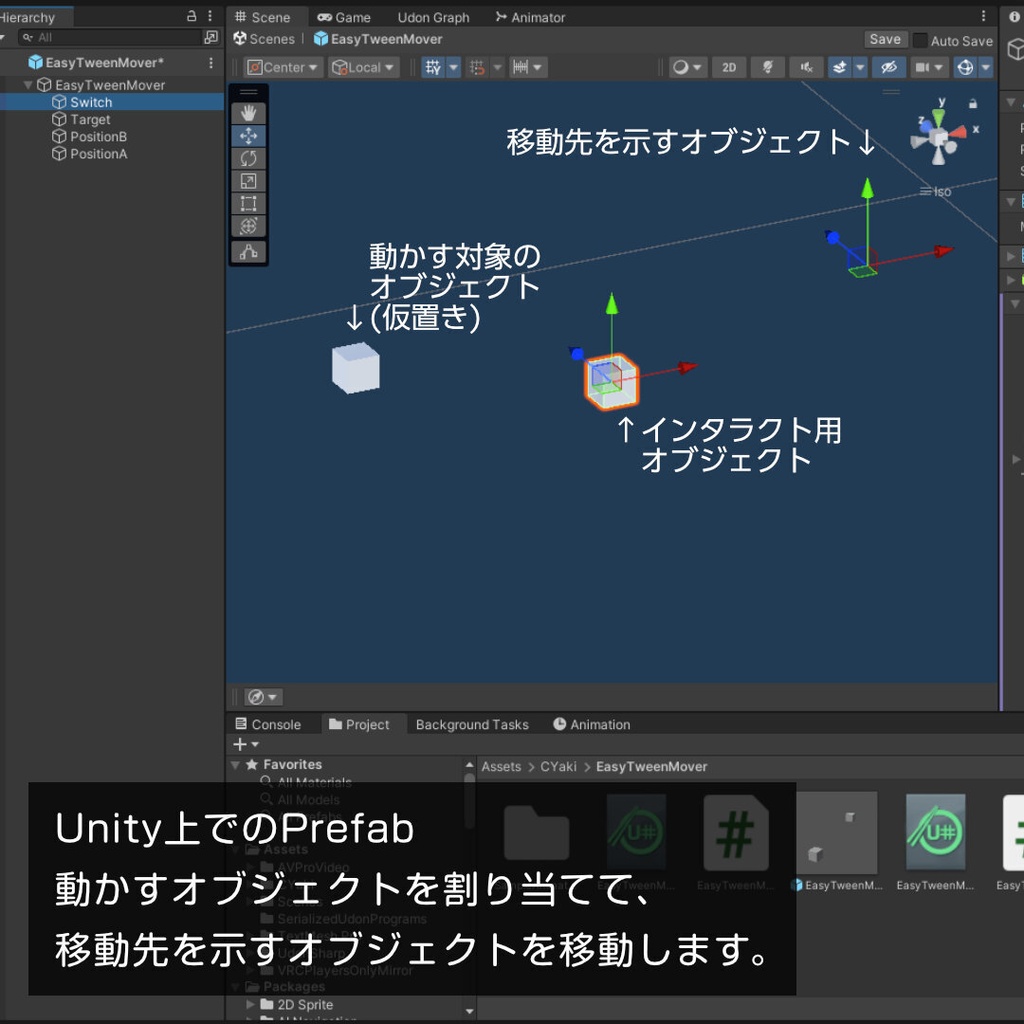Toggle grid snapping button
1024x1024 pixels.
[477, 67]
